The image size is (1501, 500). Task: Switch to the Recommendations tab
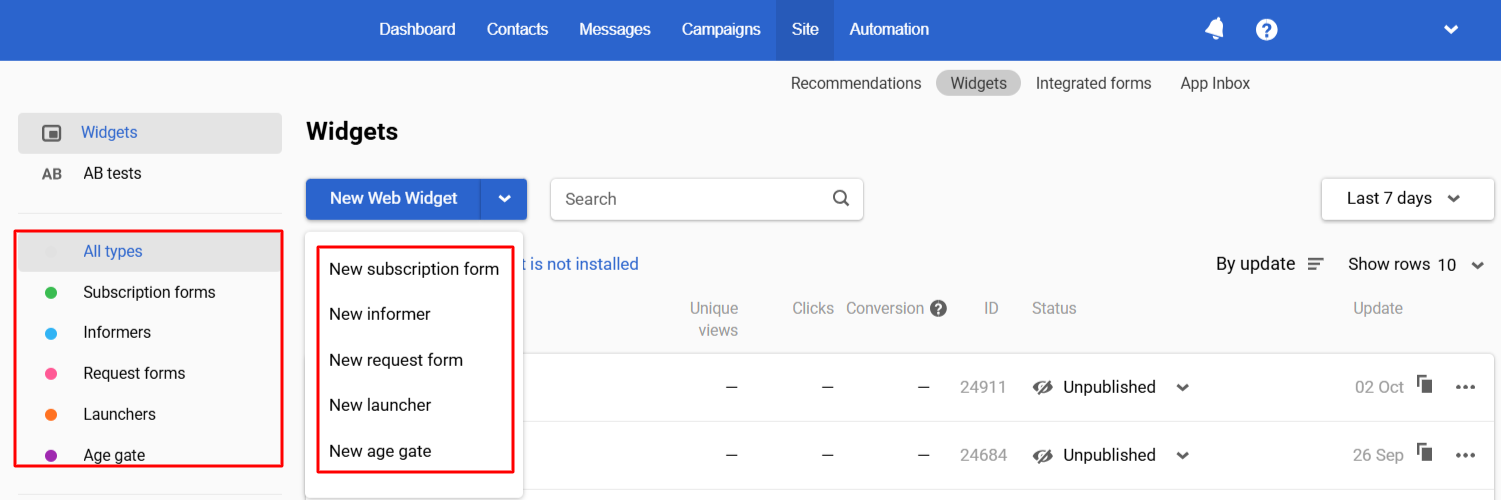[x=856, y=83]
